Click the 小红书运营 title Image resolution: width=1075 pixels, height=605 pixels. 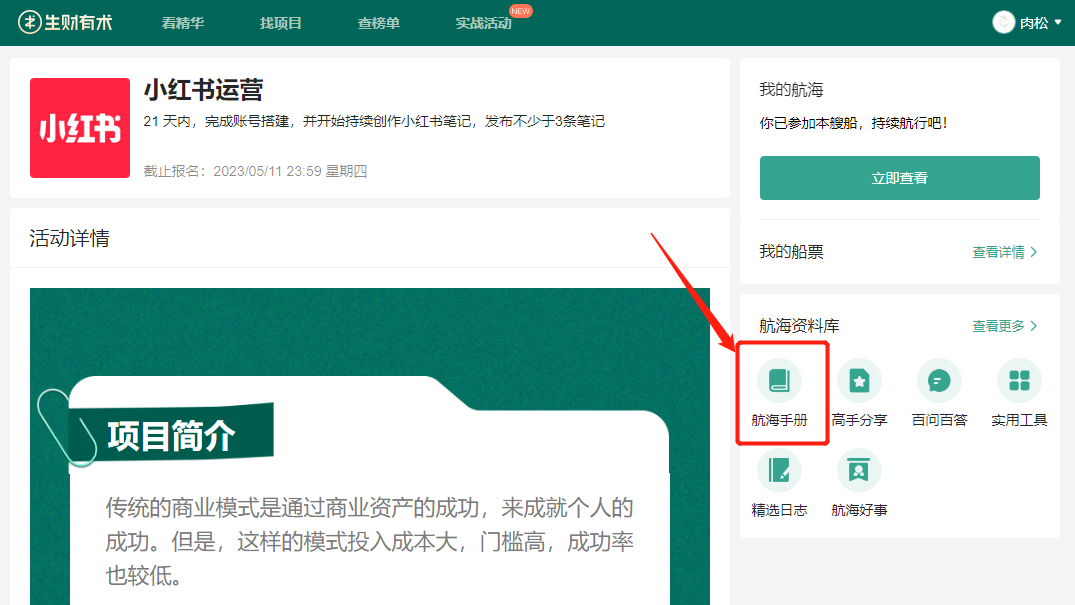tap(203, 90)
